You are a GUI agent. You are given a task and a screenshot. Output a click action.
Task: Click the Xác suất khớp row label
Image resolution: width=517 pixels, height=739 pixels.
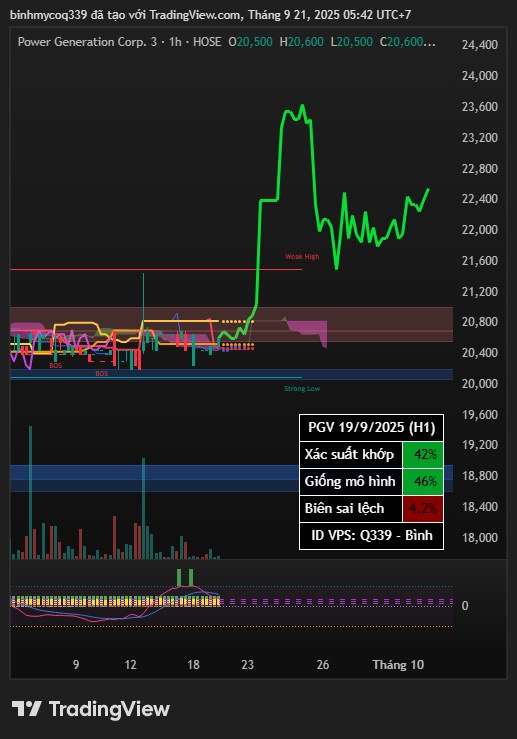click(349, 454)
